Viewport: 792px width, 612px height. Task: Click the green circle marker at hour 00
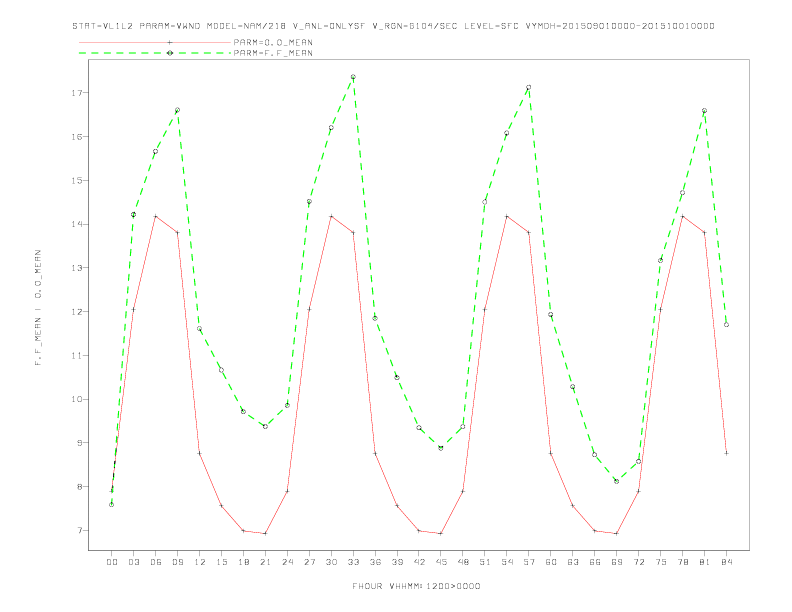tap(112, 504)
